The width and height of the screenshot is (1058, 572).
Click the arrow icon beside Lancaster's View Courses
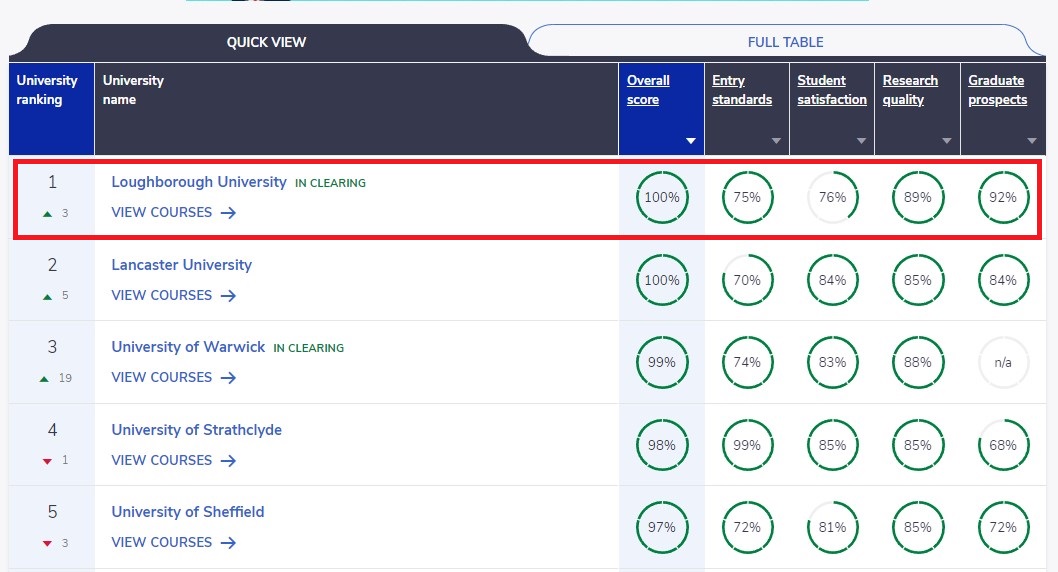(228, 296)
